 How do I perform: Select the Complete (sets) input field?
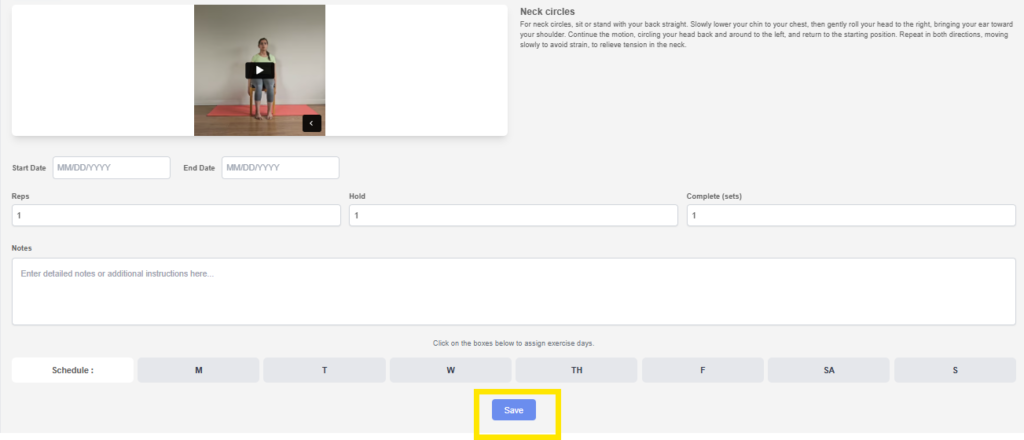click(x=851, y=215)
